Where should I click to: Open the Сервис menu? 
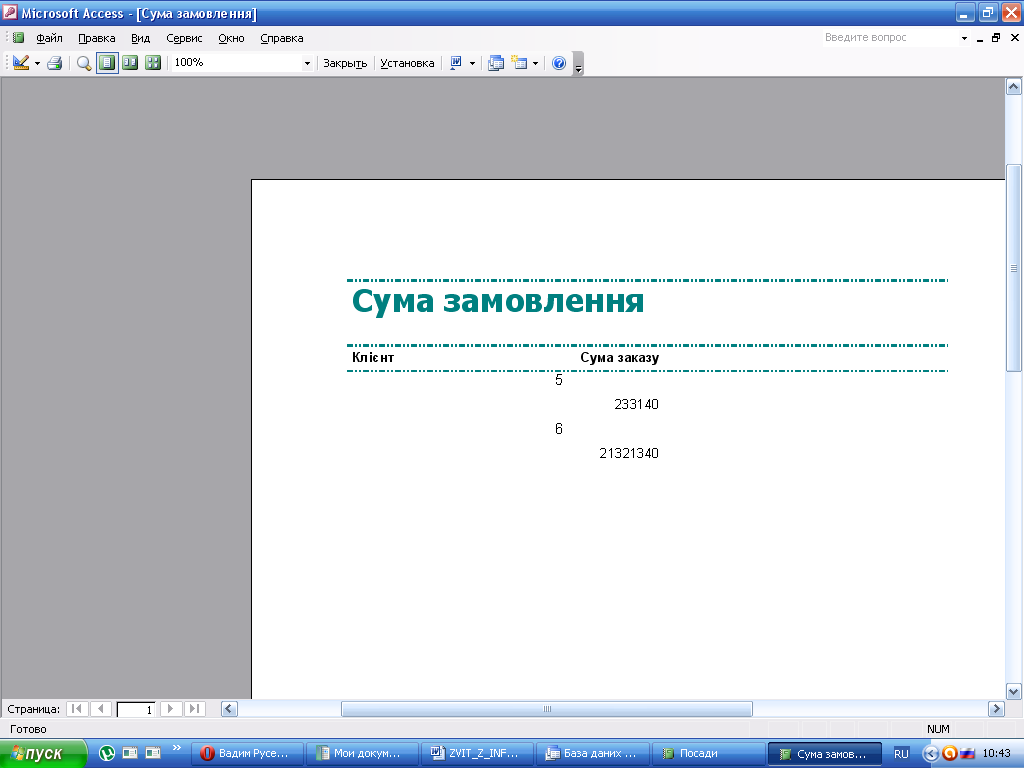pos(184,38)
